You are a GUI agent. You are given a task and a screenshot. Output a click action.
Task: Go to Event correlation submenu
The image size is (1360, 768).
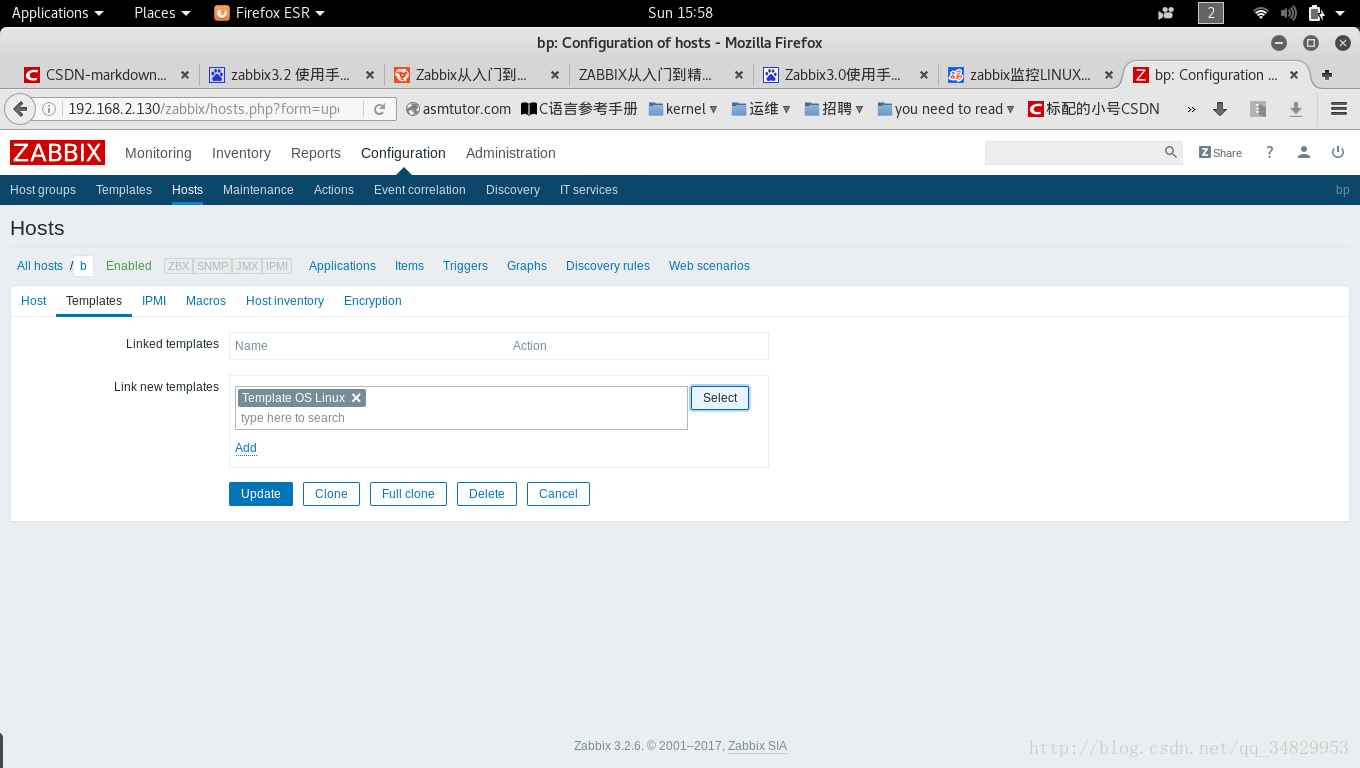pyautogui.click(x=420, y=190)
